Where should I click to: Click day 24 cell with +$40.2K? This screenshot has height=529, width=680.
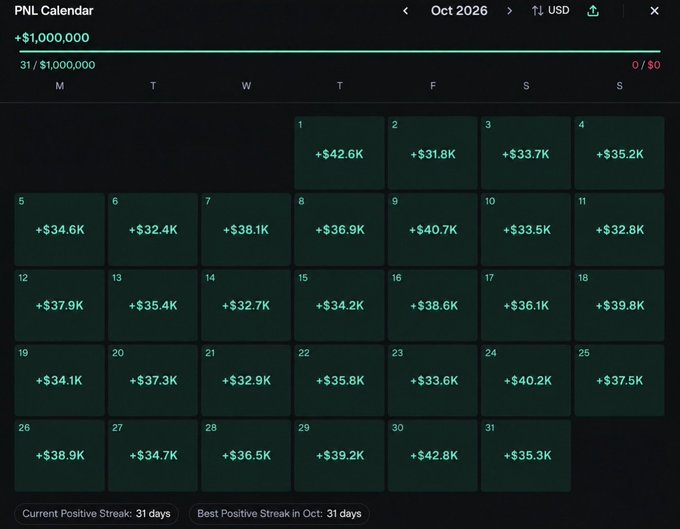pos(526,380)
